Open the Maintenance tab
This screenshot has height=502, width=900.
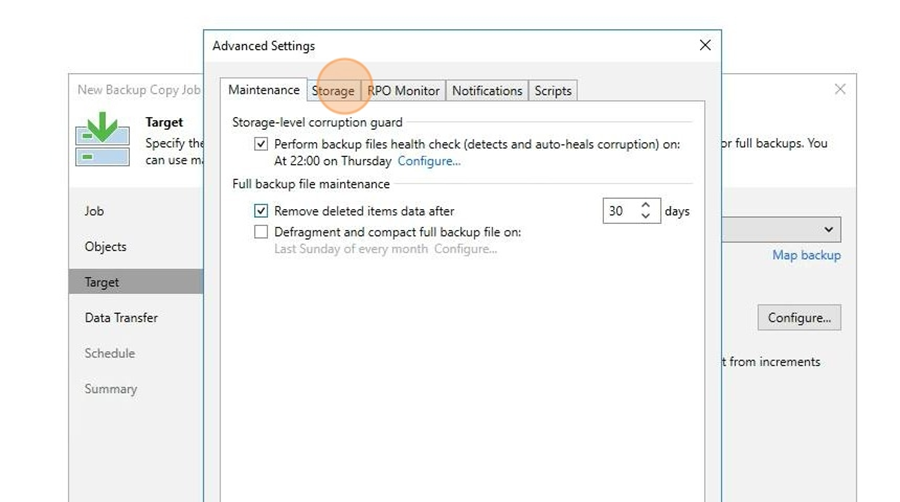click(x=263, y=90)
